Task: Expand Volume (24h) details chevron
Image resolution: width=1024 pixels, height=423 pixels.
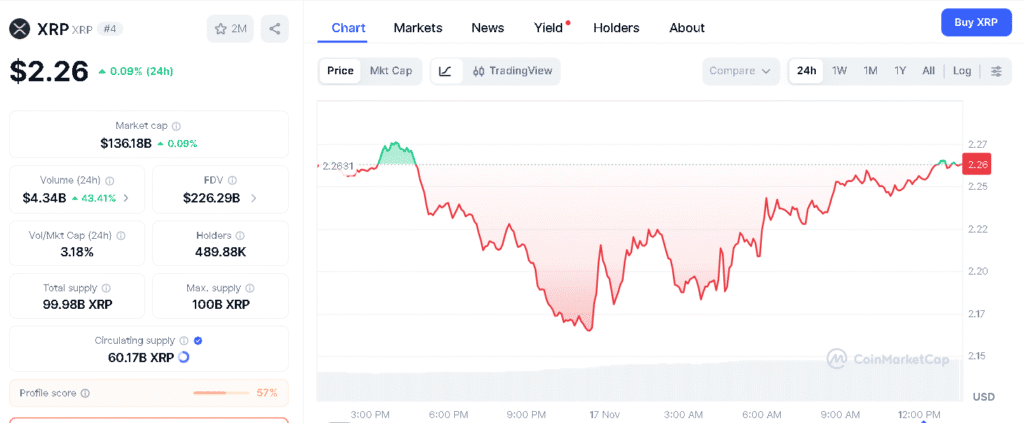Action: coord(125,198)
